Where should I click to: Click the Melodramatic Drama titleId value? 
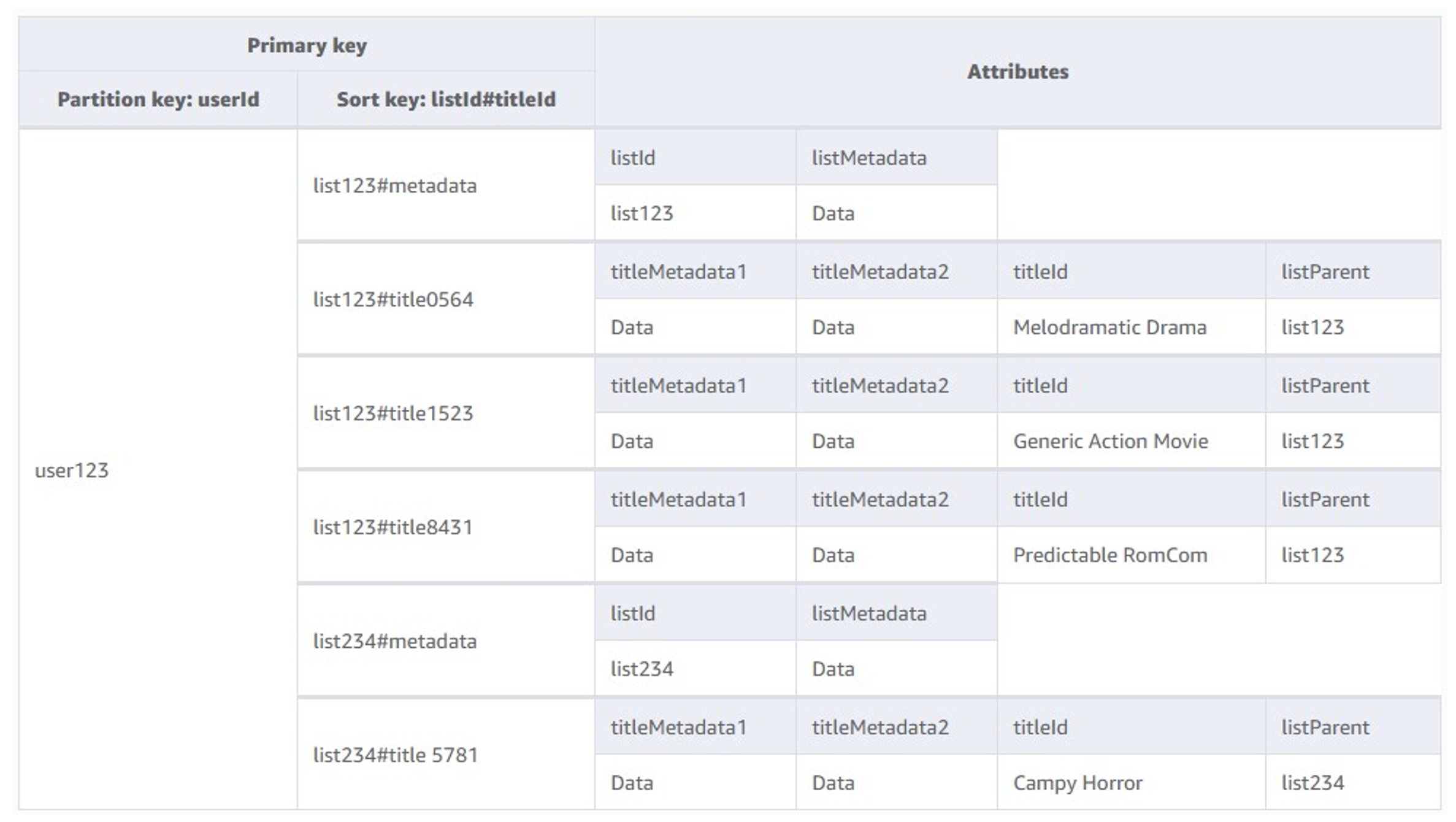[x=1109, y=328]
